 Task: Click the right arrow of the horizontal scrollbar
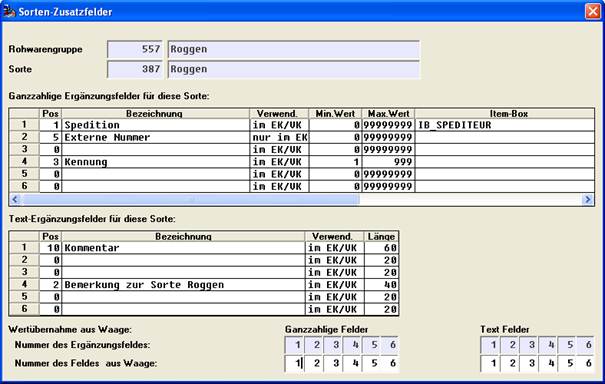click(588, 200)
